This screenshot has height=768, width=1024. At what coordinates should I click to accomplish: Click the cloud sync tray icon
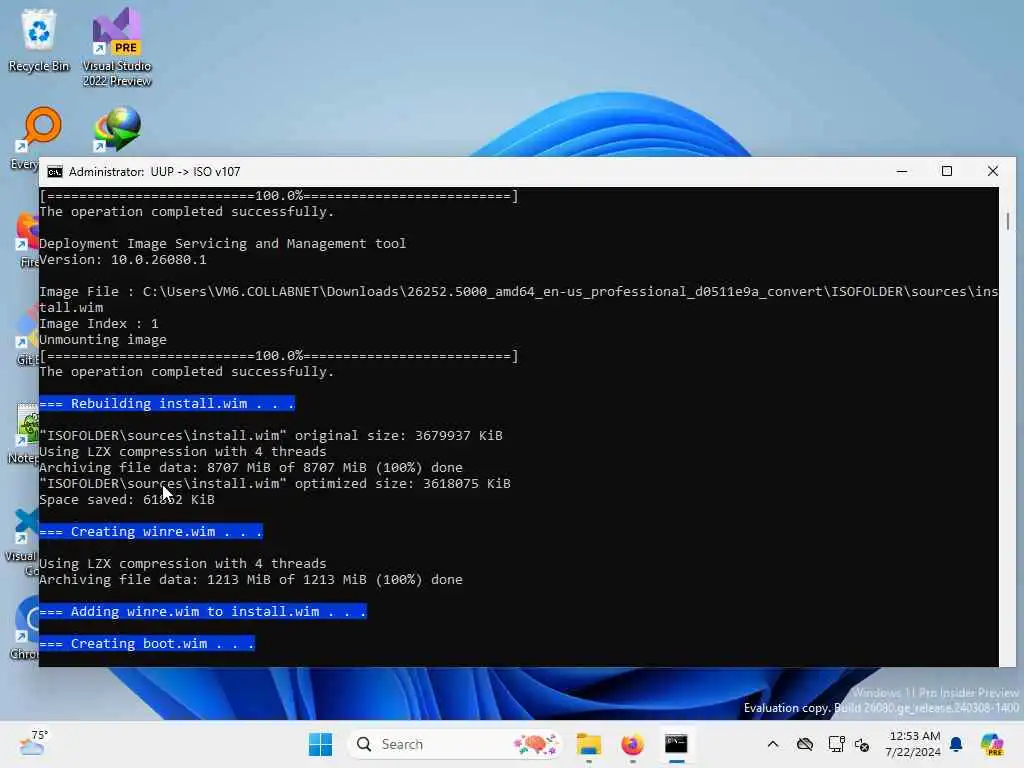tap(805, 744)
